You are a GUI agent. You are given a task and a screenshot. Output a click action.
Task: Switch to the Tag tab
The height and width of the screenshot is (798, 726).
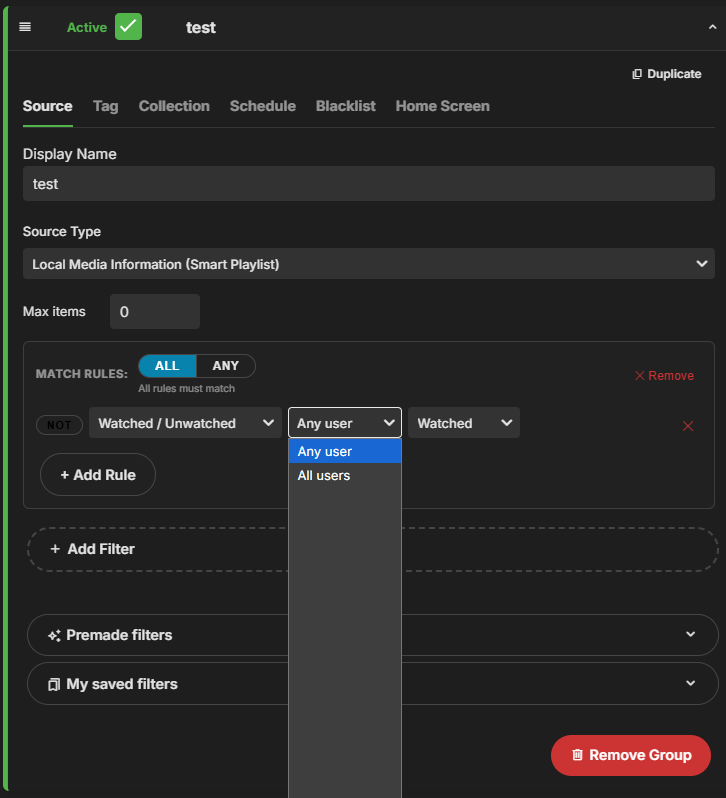[105, 106]
